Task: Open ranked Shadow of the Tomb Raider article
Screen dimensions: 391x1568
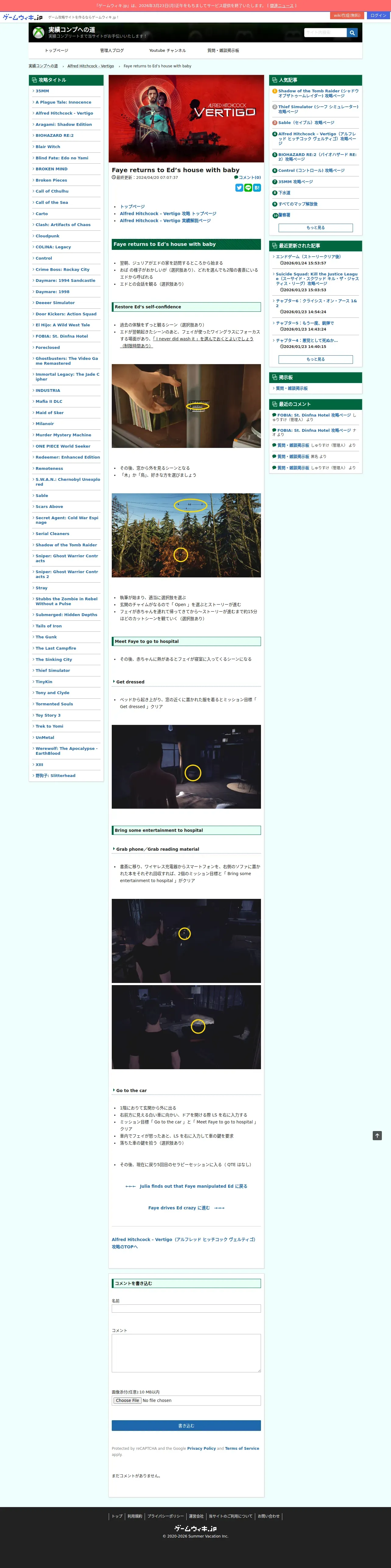Action: point(318,93)
